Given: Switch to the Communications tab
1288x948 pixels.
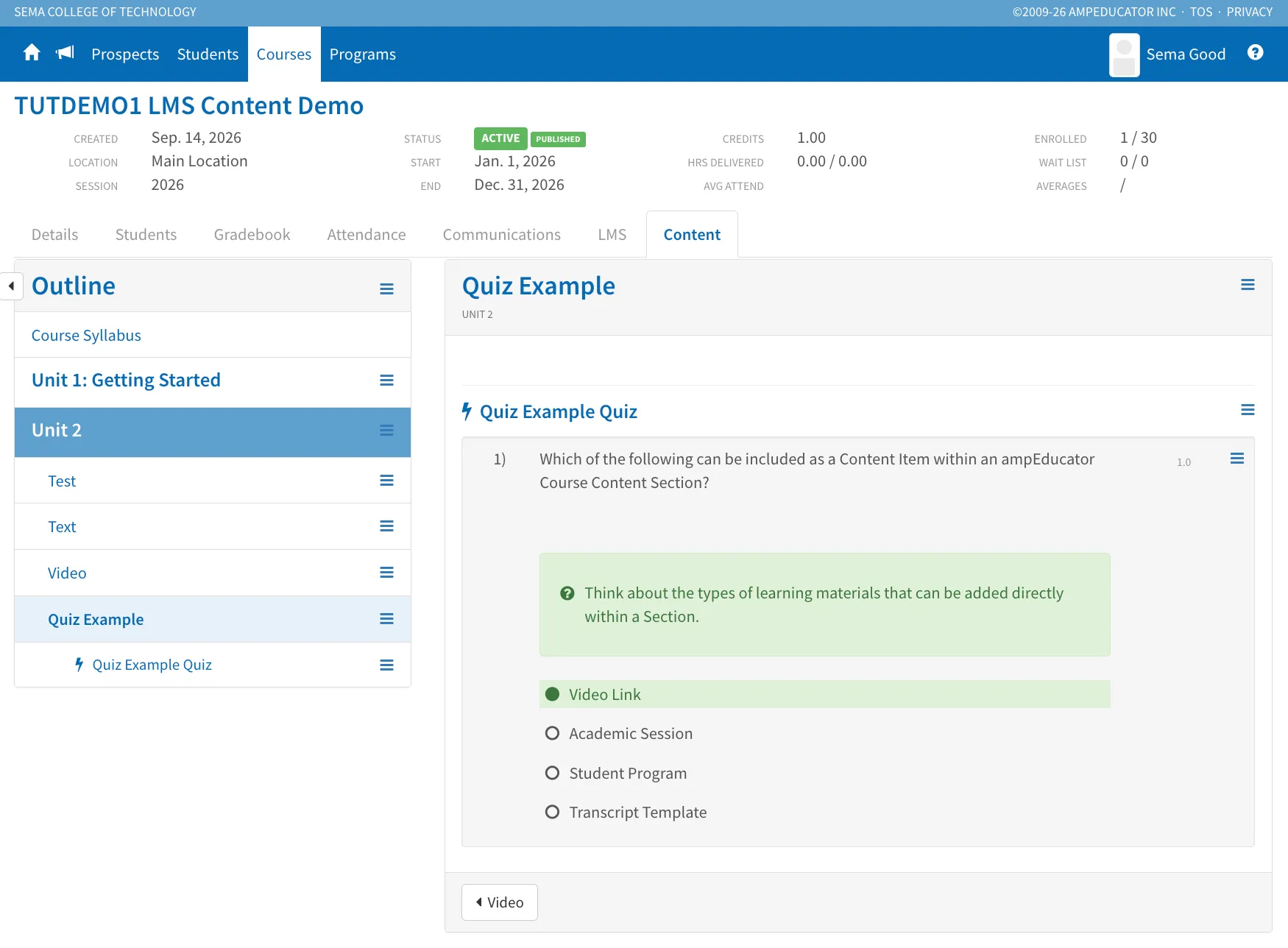Looking at the screenshot, I should tap(502, 235).
